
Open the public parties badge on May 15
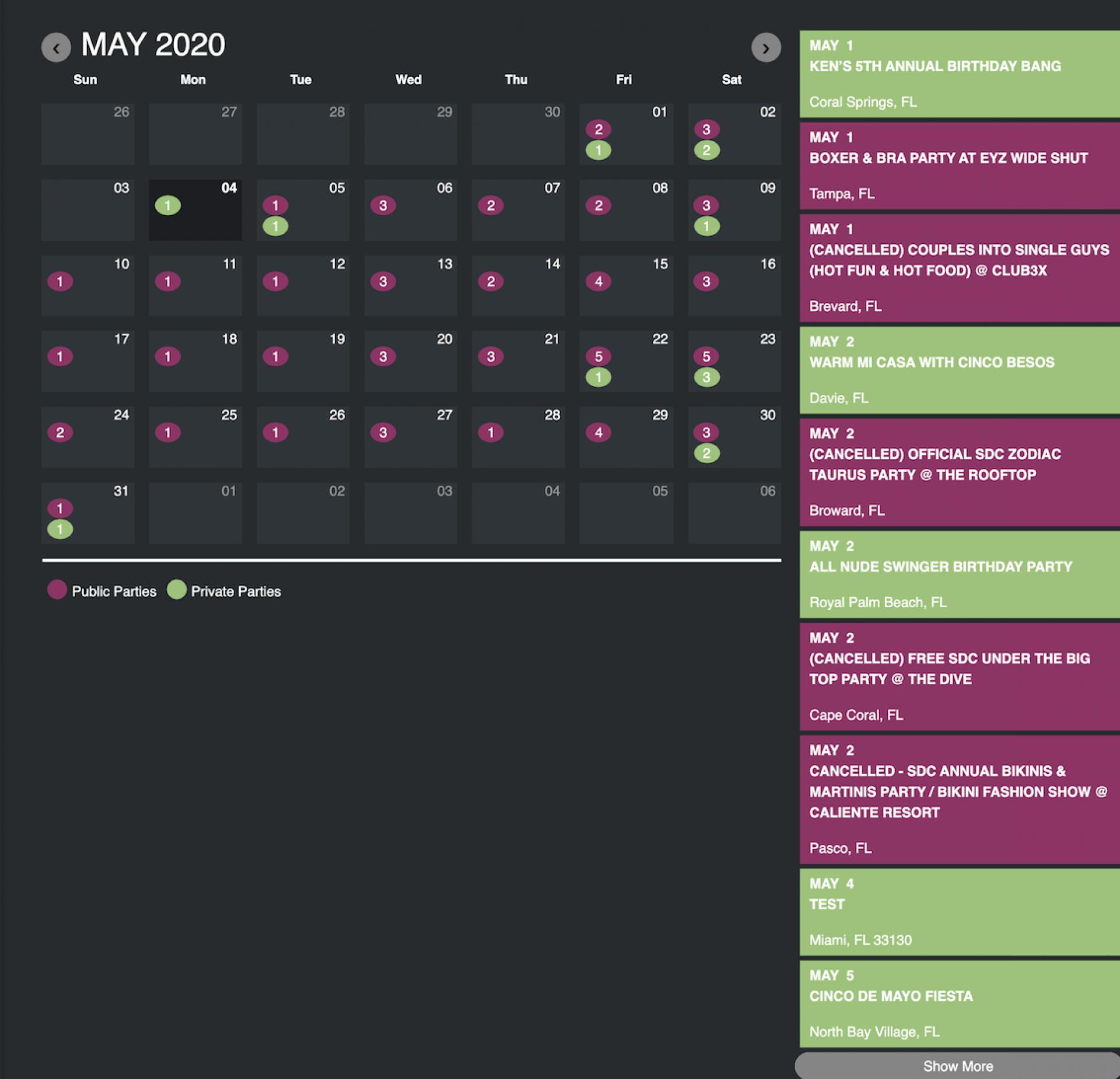[x=598, y=282]
